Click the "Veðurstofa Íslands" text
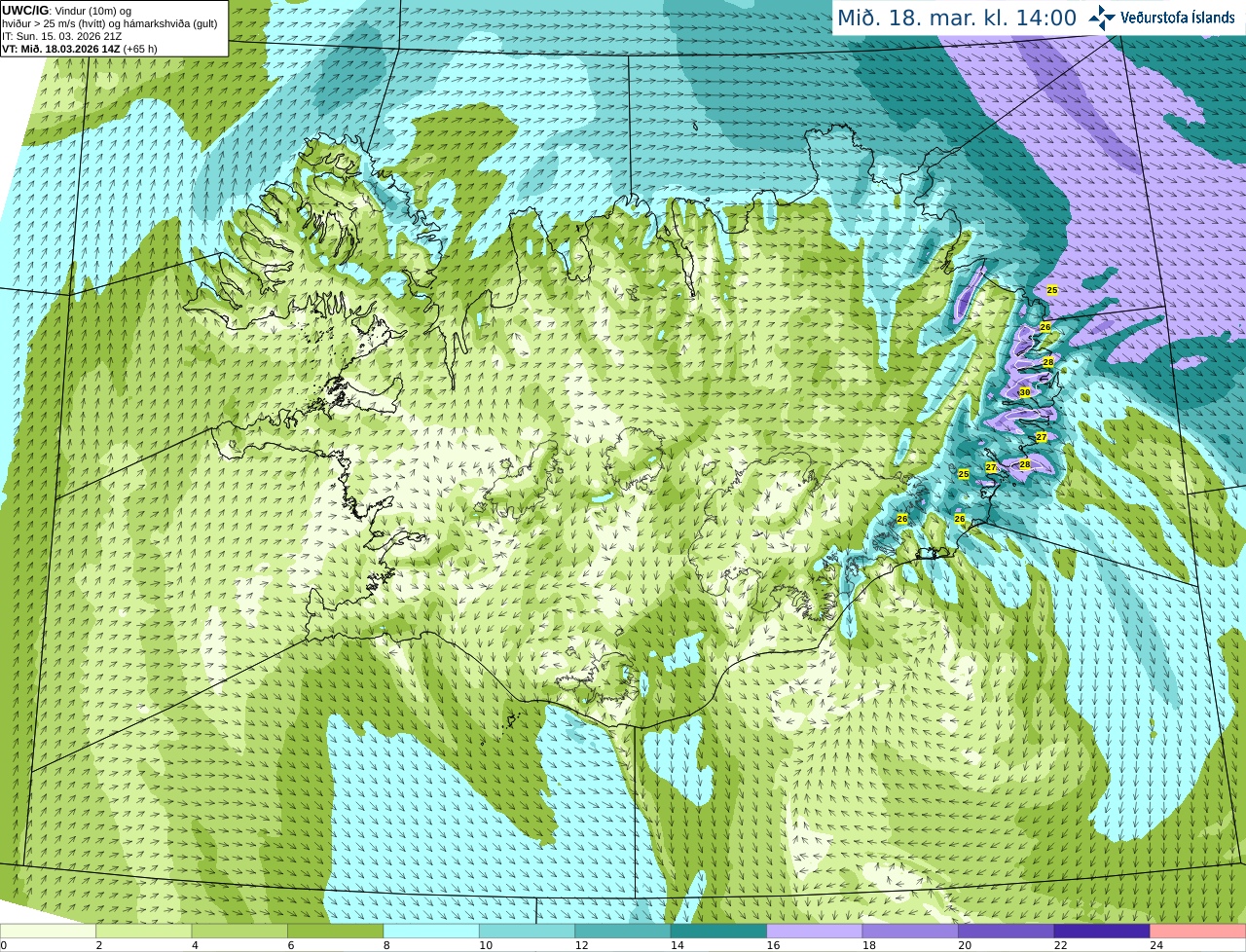The image size is (1246, 952). pos(1178,18)
